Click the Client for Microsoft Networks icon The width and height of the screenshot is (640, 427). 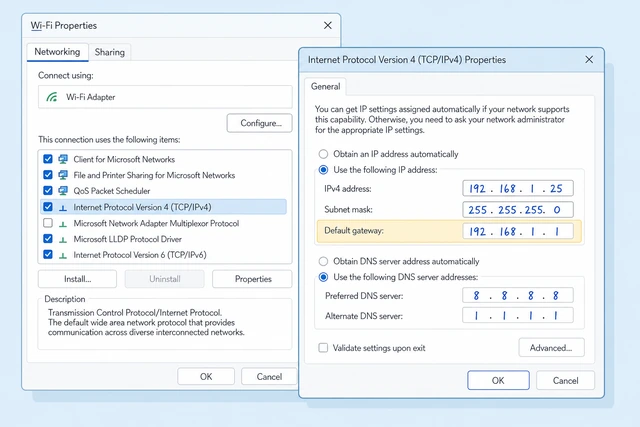63,159
